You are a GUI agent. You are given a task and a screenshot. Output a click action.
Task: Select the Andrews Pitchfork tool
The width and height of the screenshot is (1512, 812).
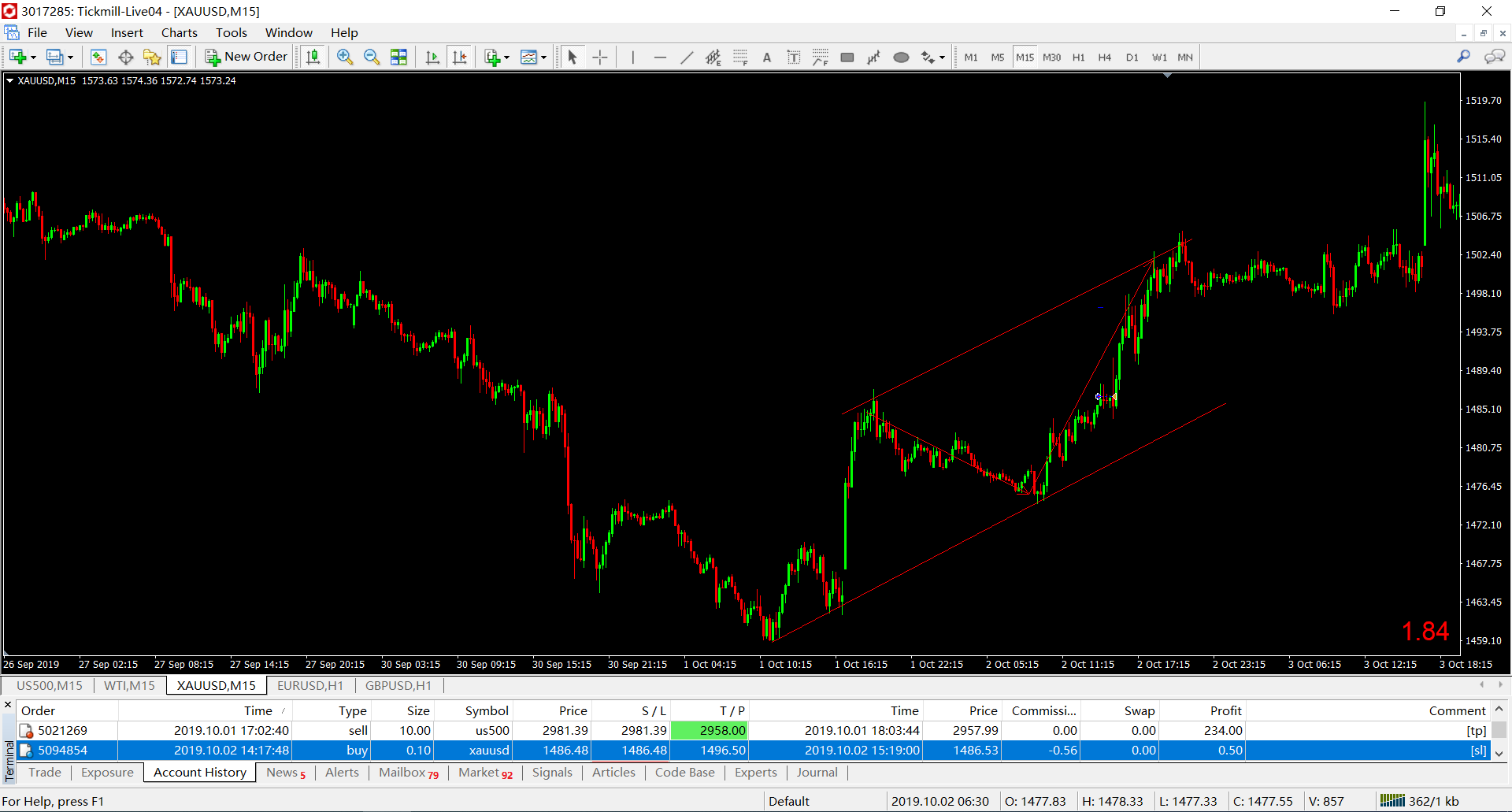(x=874, y=57)
